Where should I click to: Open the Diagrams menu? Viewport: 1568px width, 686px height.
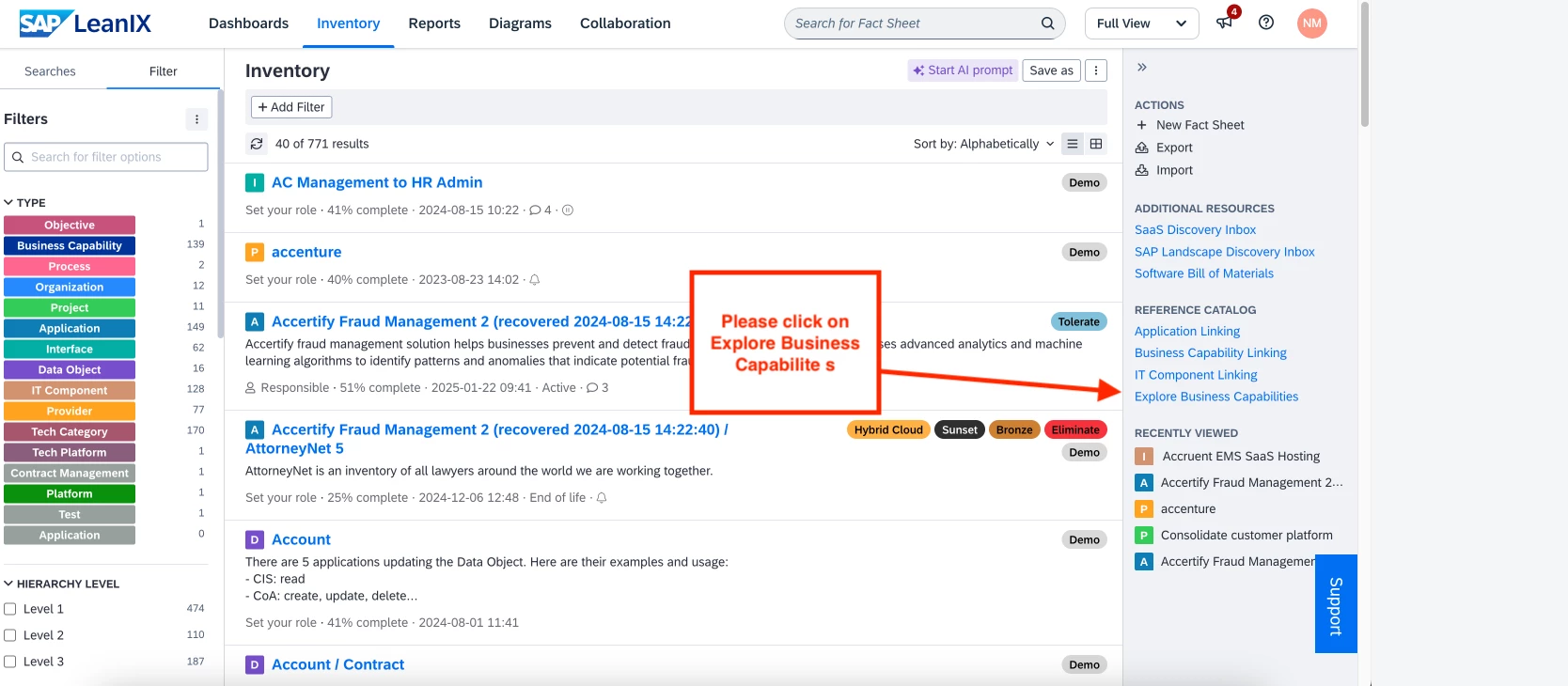click(x=520, y=23)
